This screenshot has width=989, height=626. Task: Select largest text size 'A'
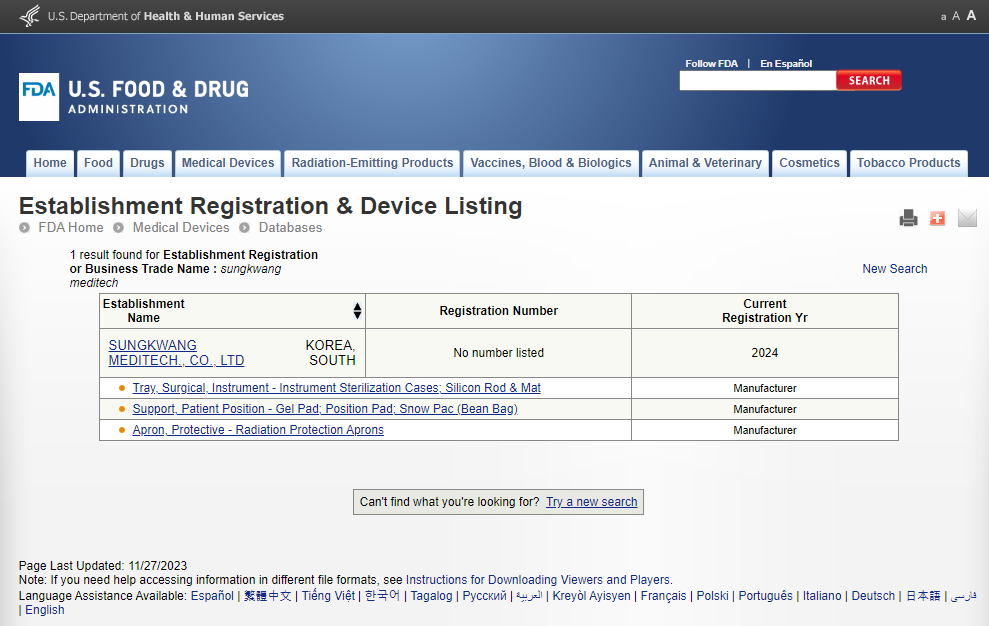pos(971,15)
